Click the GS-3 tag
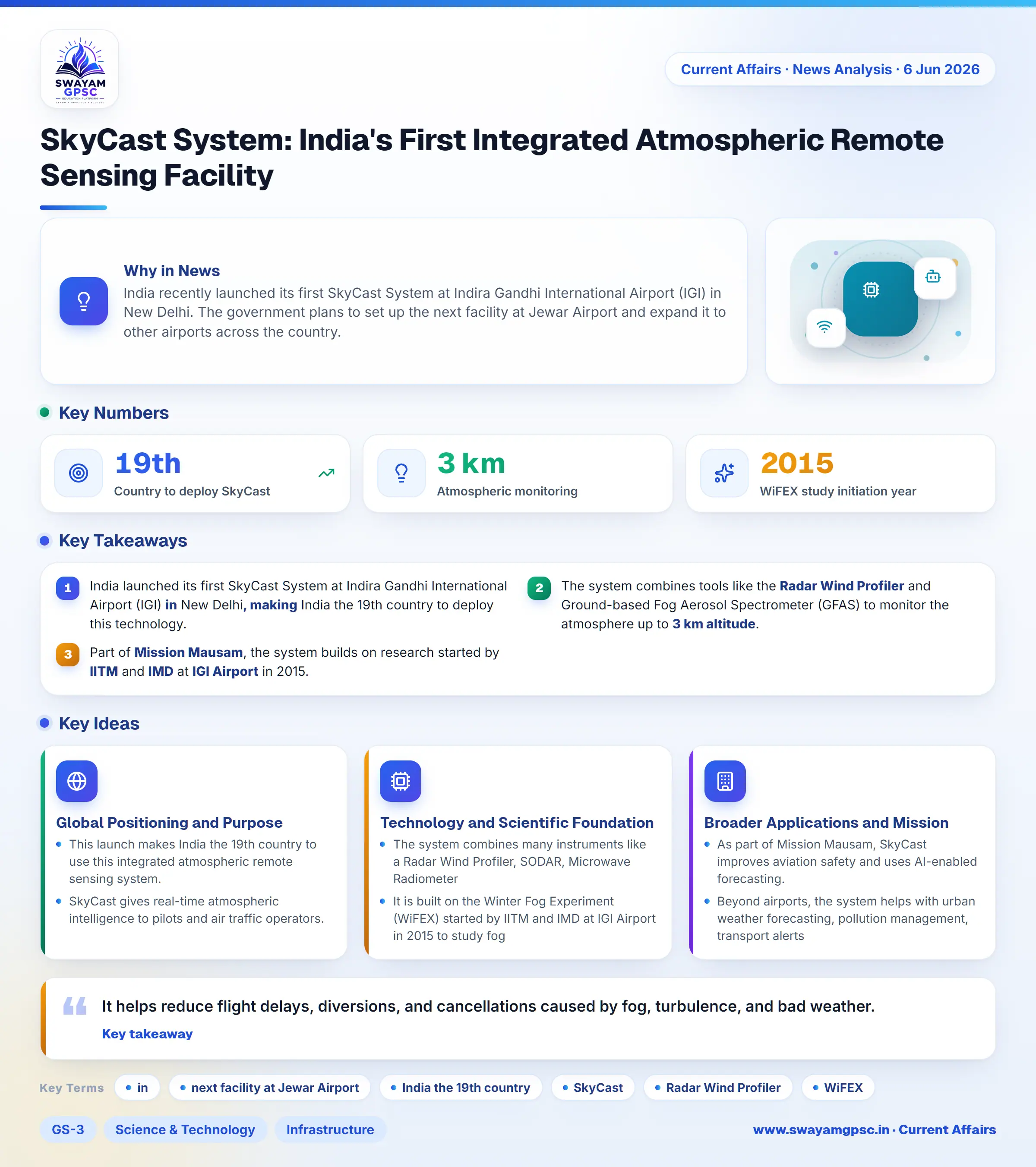The height and width of the screenshot is (1167, 1036). tap(68, 1129)
